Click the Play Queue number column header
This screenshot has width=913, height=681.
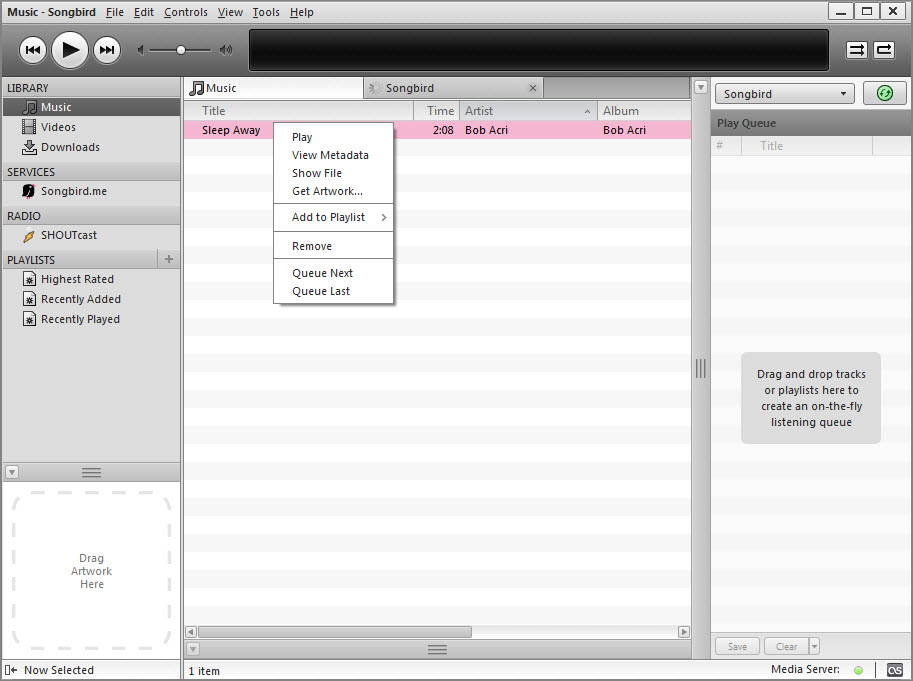727,146
